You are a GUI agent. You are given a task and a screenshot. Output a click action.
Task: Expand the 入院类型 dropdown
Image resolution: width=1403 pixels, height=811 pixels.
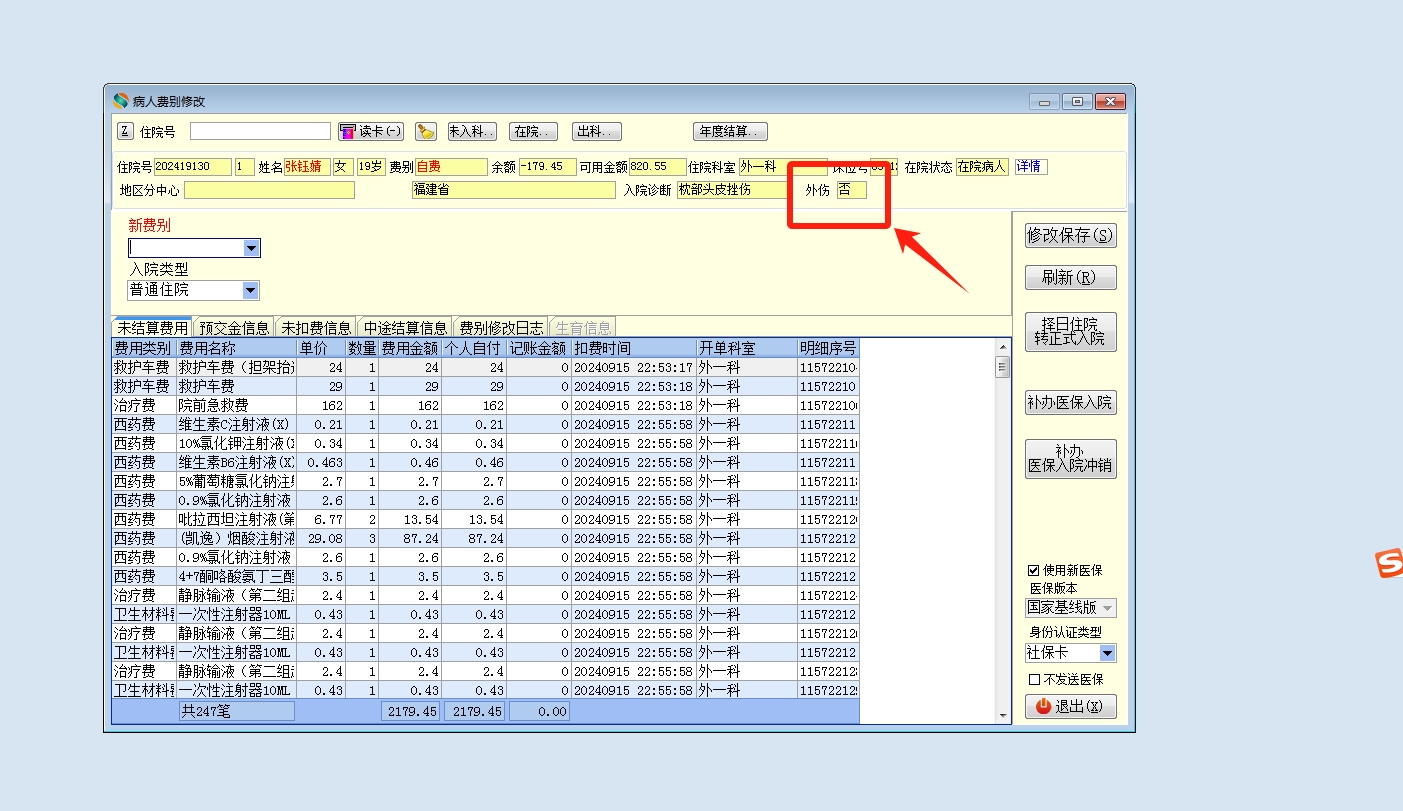[250, 290]
